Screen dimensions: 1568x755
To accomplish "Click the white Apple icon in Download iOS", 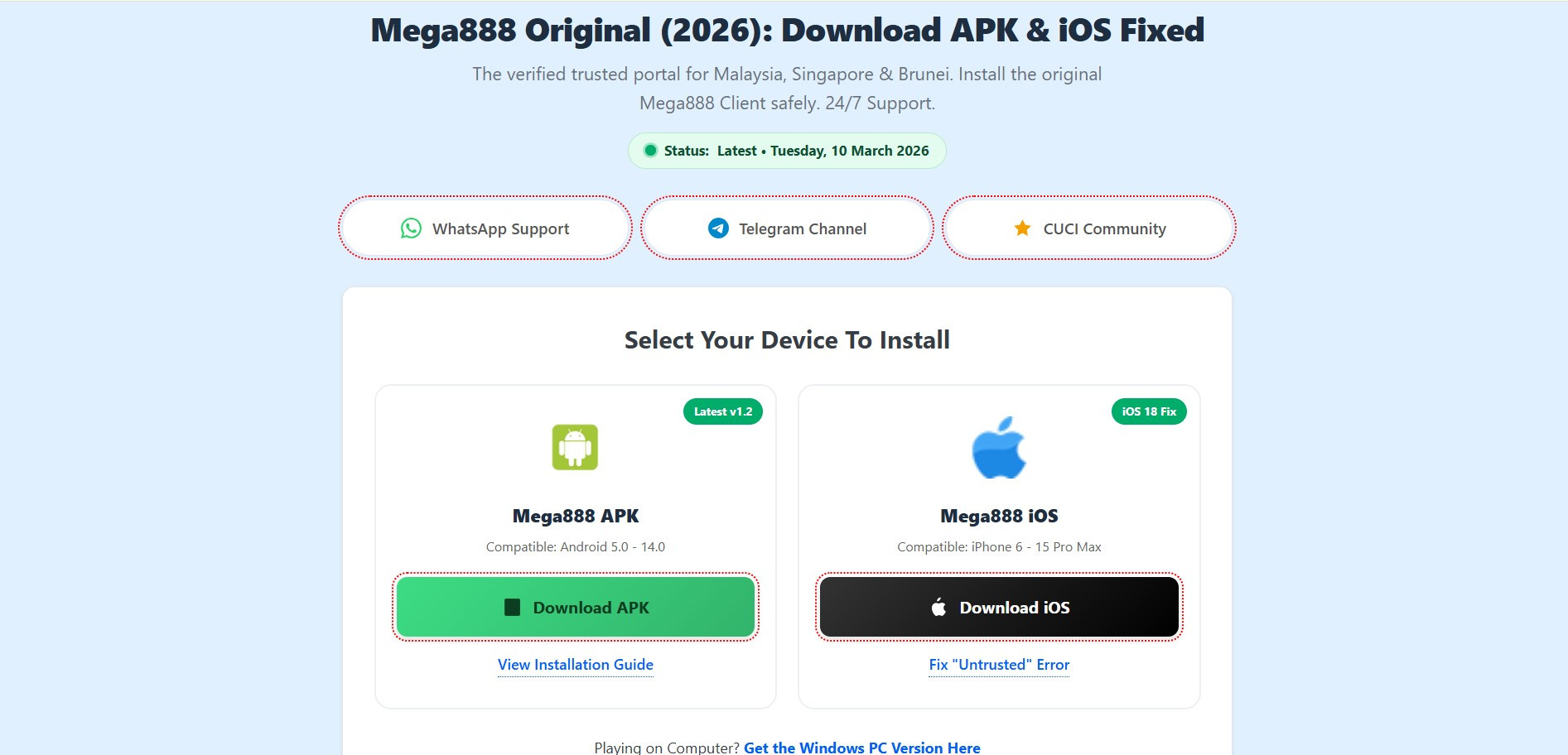I will click(x=938, y=608).
